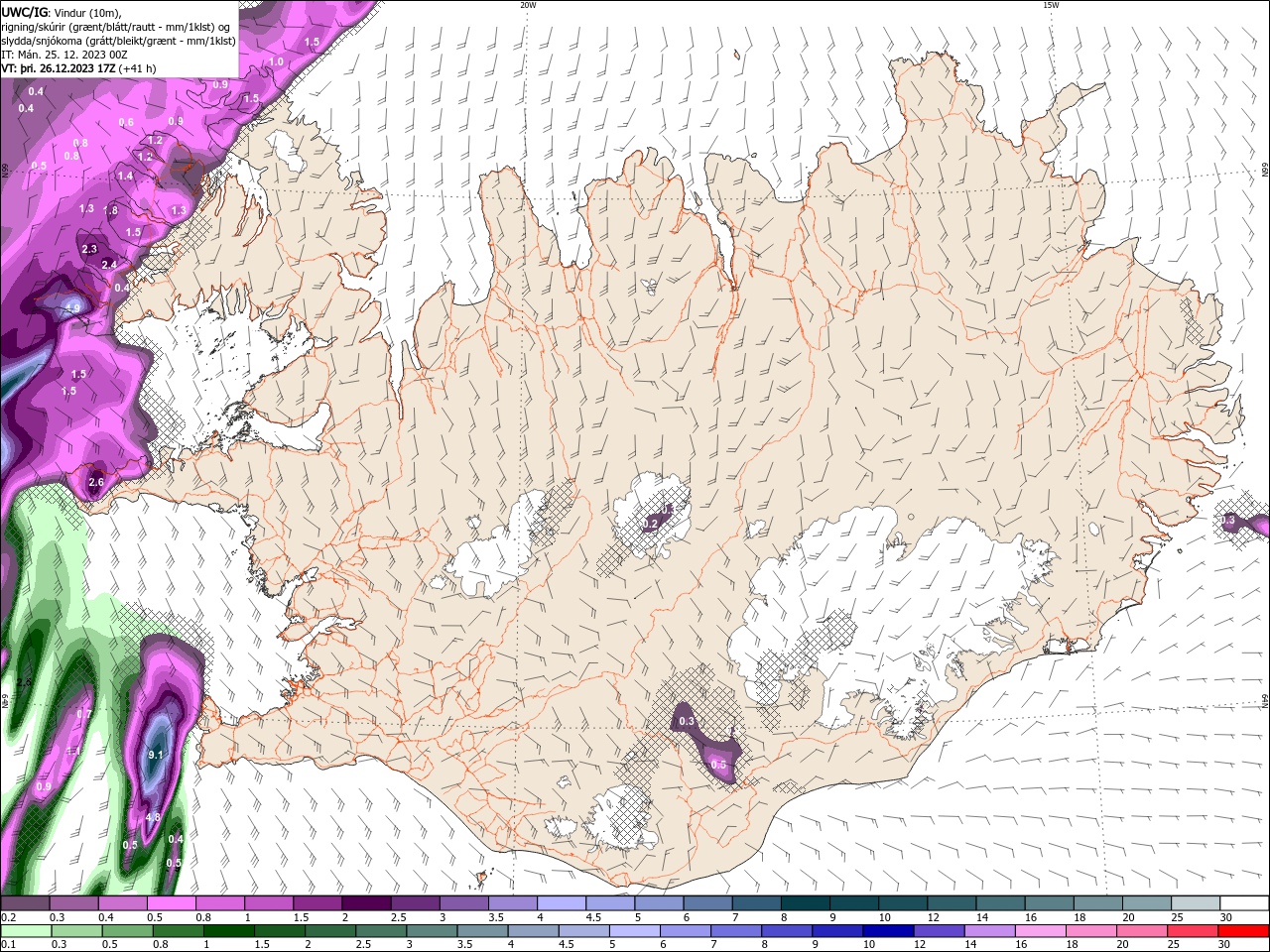This screenshot has width=1270, height=952.
Task: Click the 1.0 snowfall value
Action: [276, 61]
